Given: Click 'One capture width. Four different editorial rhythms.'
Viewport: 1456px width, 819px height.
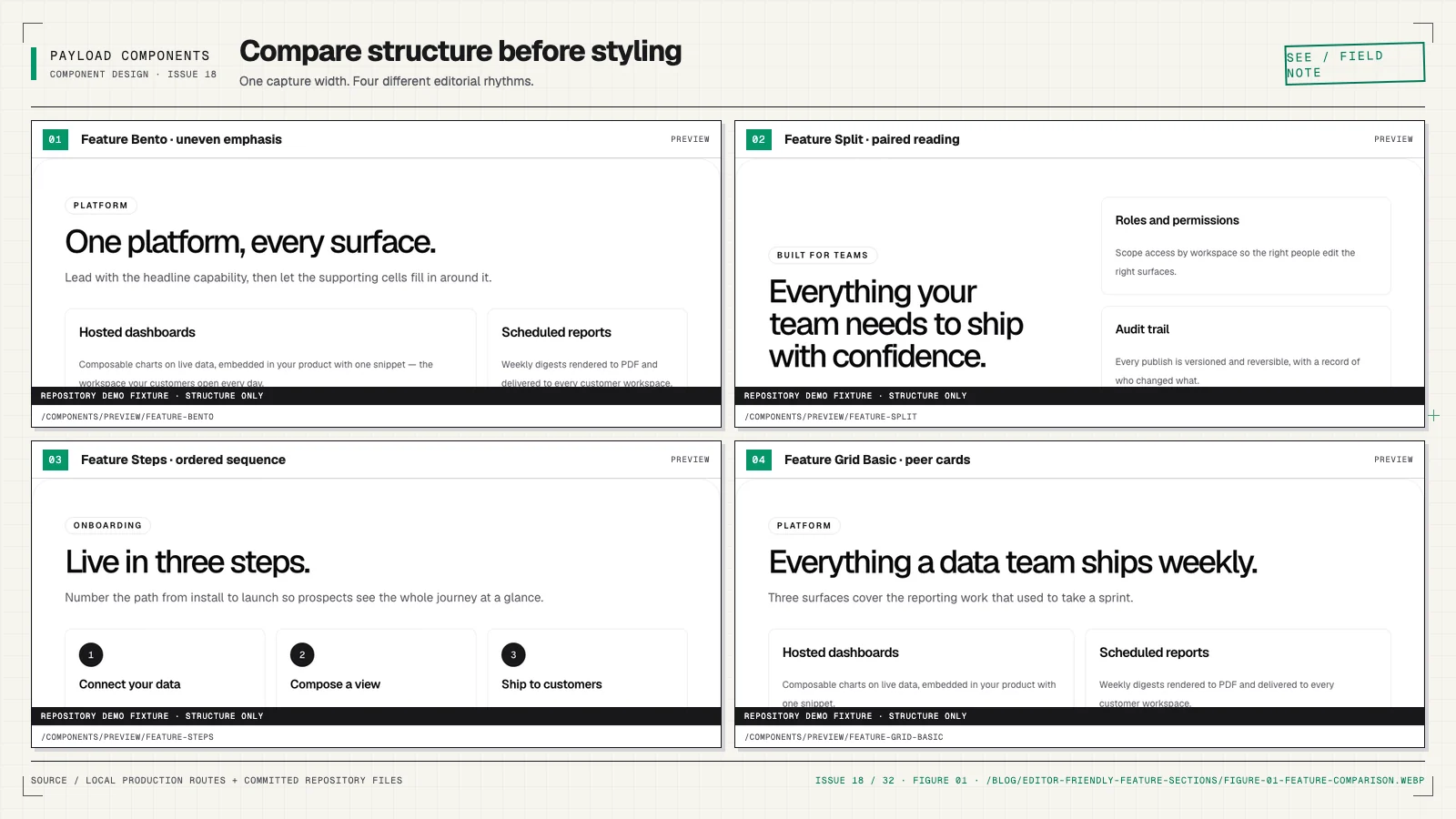Looking at the screenshot, I should [x=387, y=81].
